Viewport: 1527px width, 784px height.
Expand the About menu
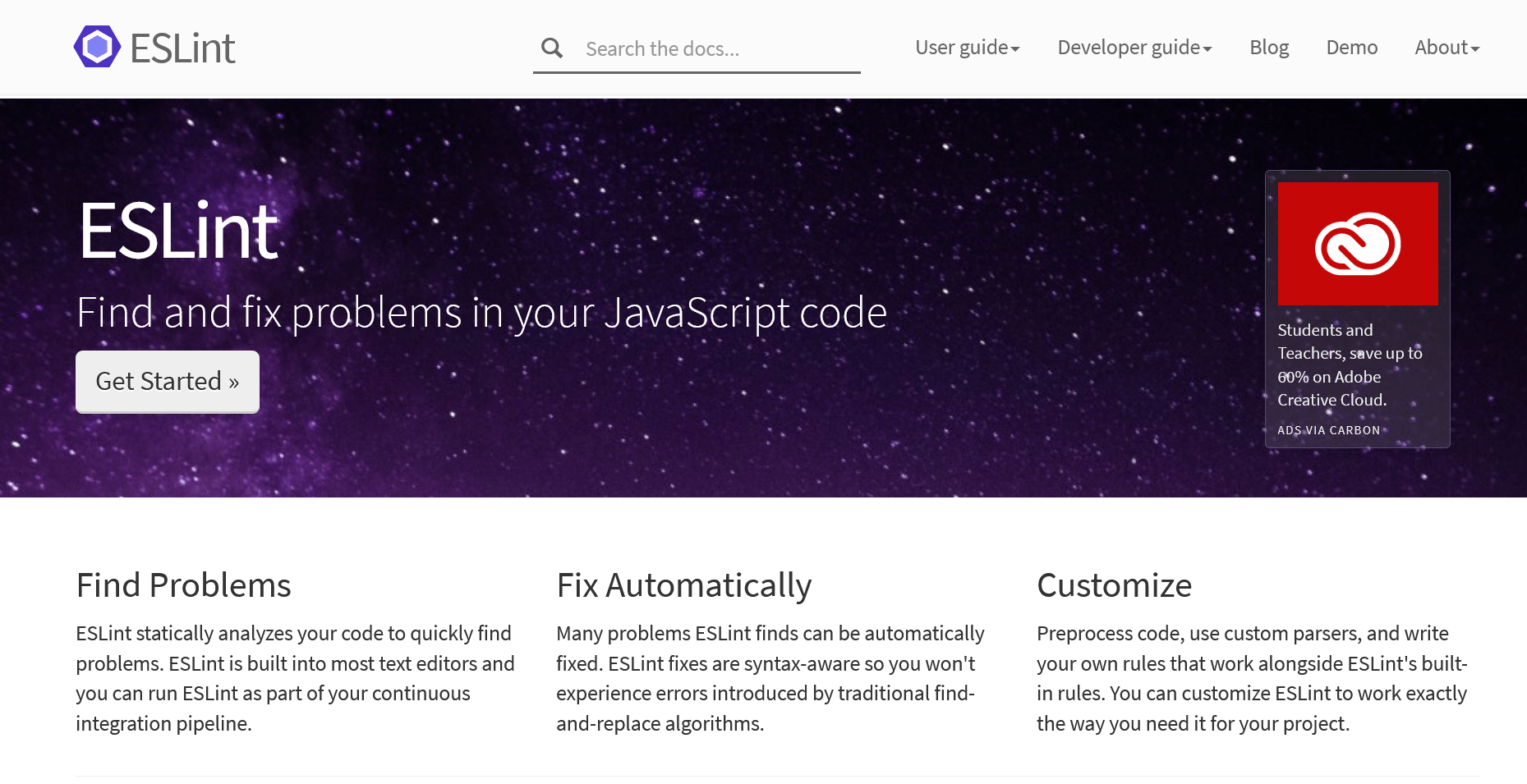[x=1446, y=48]
